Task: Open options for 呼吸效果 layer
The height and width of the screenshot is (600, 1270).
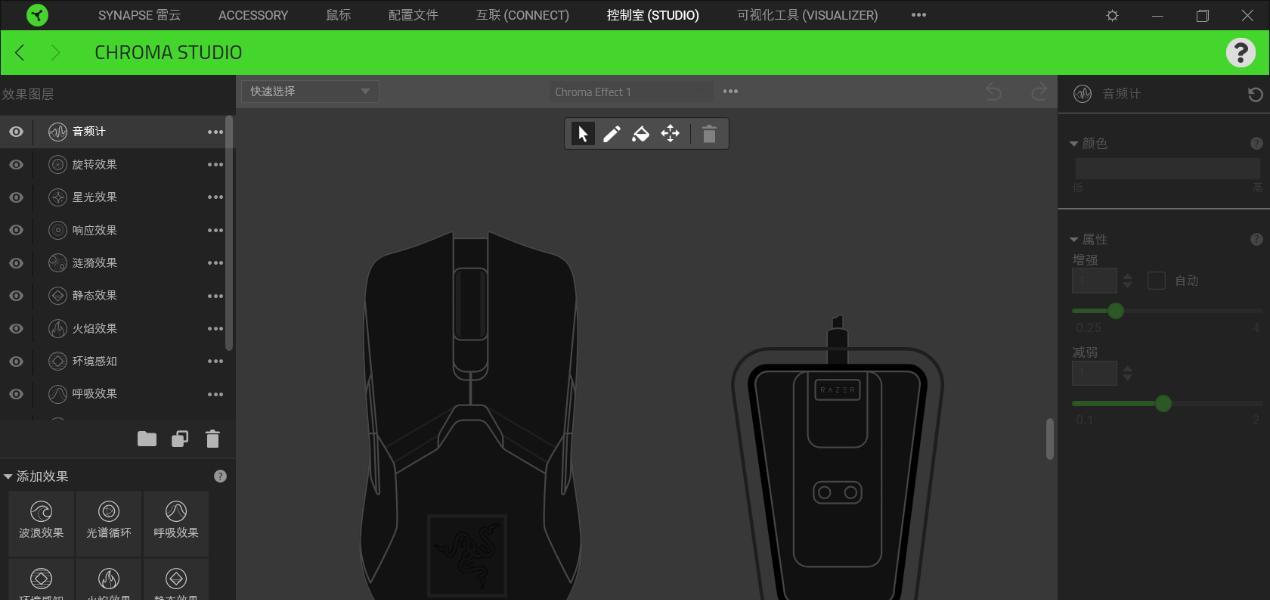Action: 215,394
